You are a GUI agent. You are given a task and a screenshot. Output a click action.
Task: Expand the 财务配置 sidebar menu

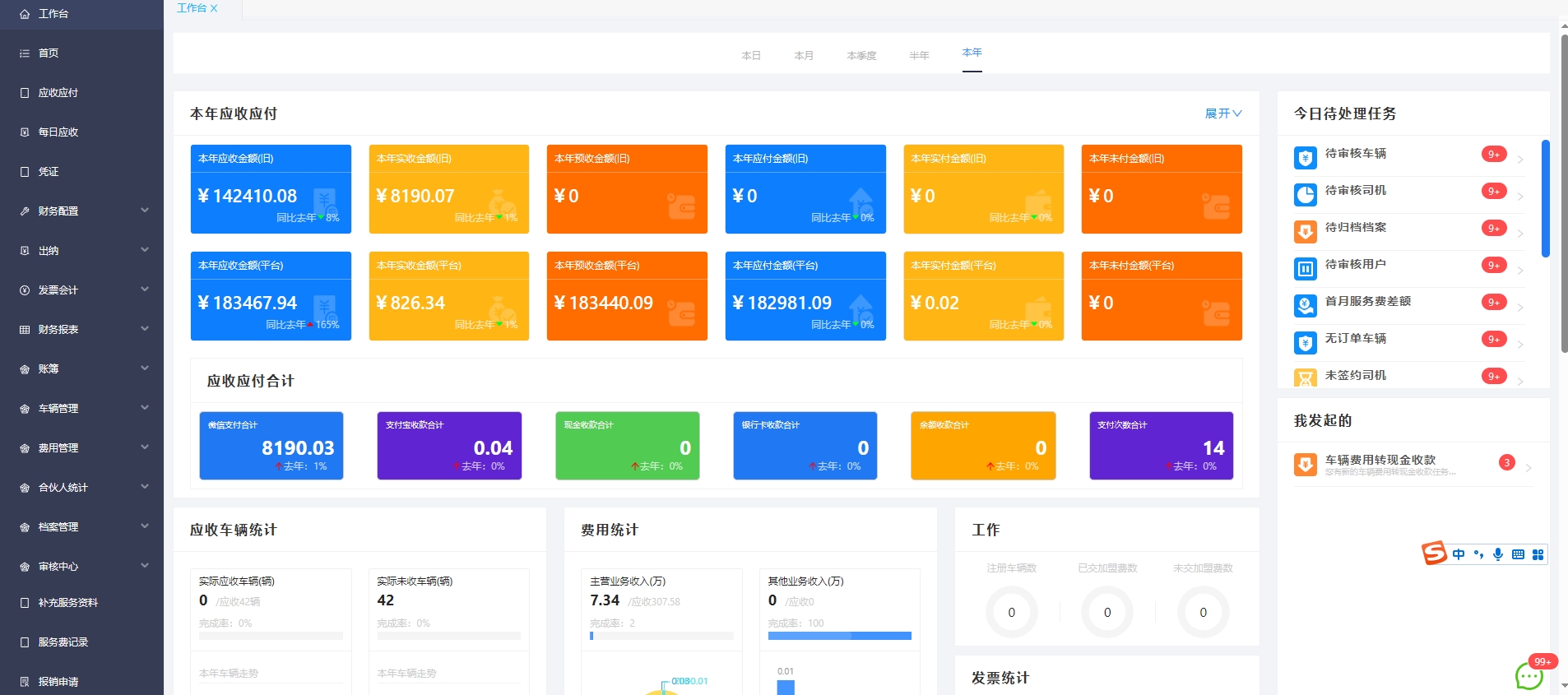coord(82,211)
